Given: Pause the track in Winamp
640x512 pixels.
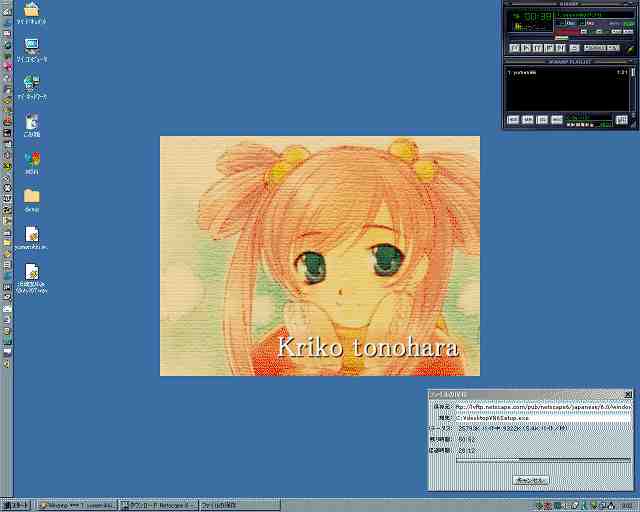Looking at the screenshot, I should 538,48.
